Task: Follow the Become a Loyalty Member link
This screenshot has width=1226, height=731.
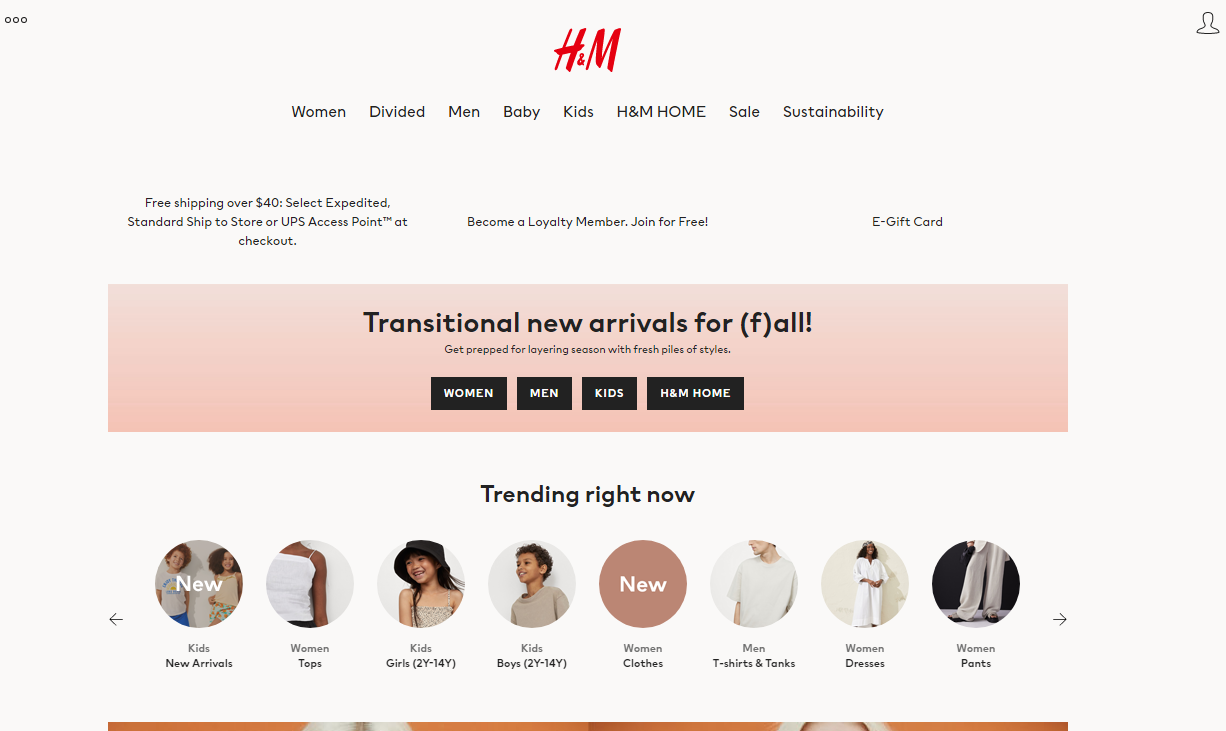Action: click(x=587, y=222)
